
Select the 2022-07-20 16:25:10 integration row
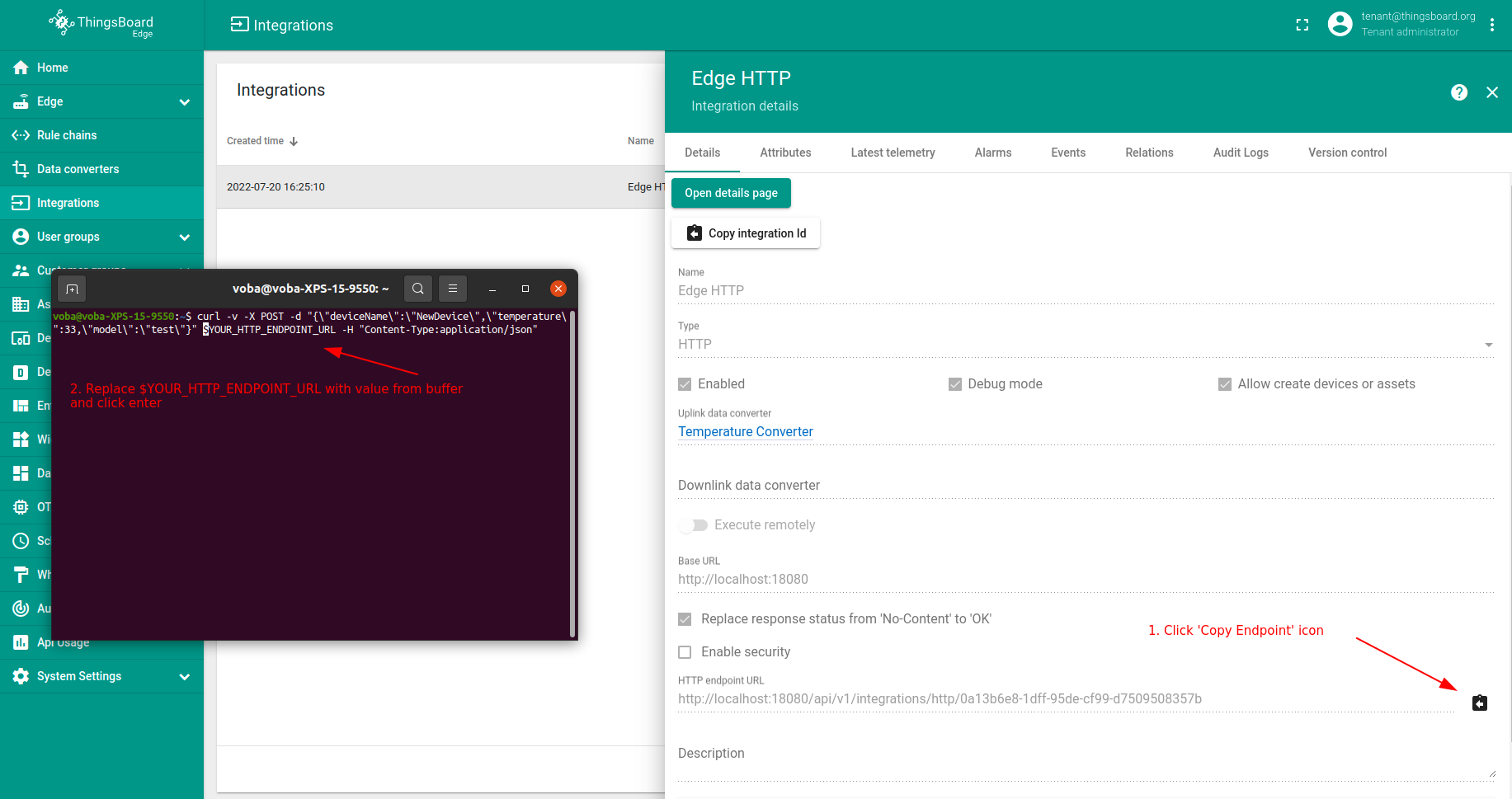pos(440,187)
